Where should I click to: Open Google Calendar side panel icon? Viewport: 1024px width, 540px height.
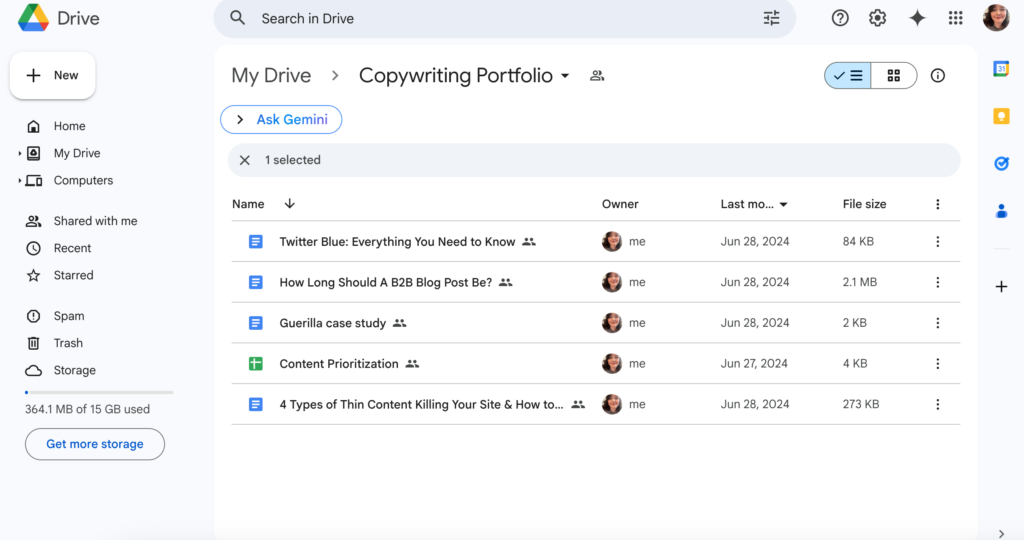(x=1001, y=69)
